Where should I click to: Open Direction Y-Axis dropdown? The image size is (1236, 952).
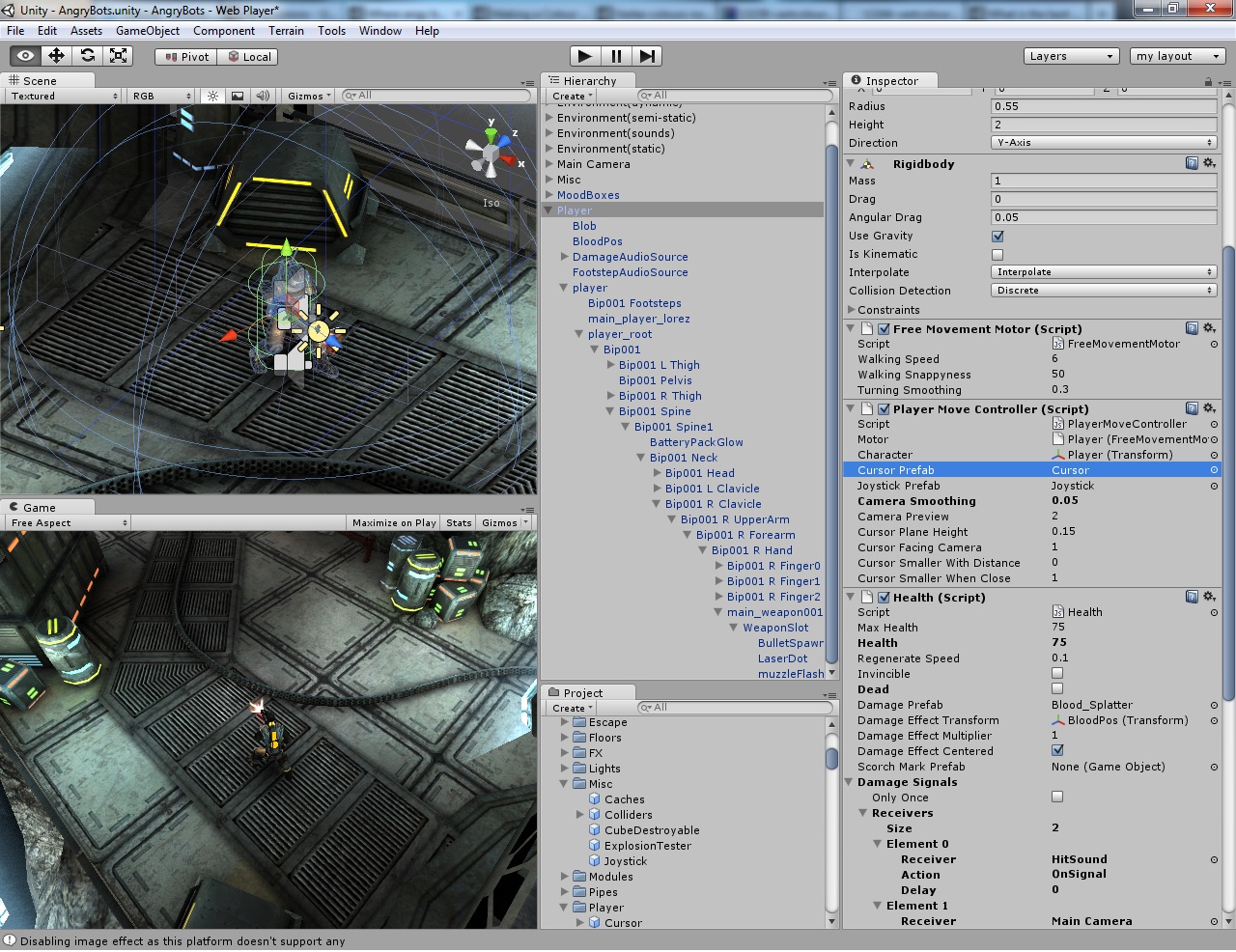pyautogui.click(x=1104, y=143)
